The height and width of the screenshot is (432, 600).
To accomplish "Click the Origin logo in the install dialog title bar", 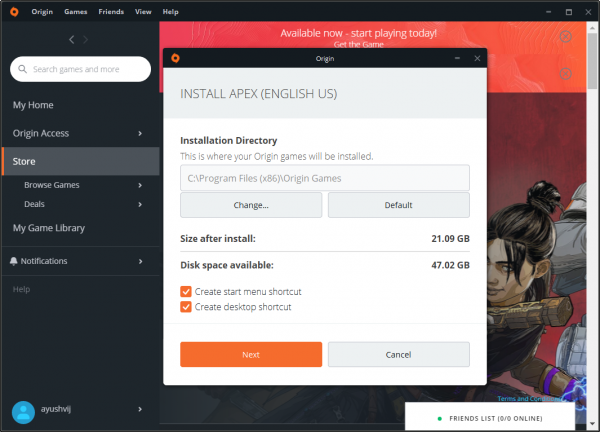I will pos(176,58).
